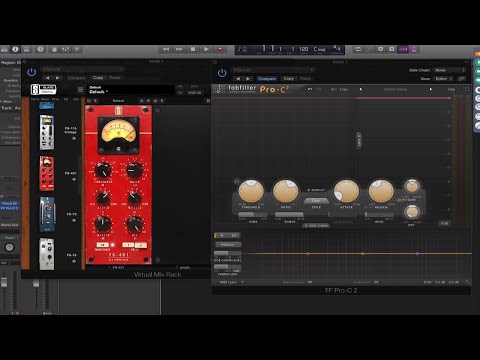Select previous preset arrow in Pro-C 2 header

(238, 79)
